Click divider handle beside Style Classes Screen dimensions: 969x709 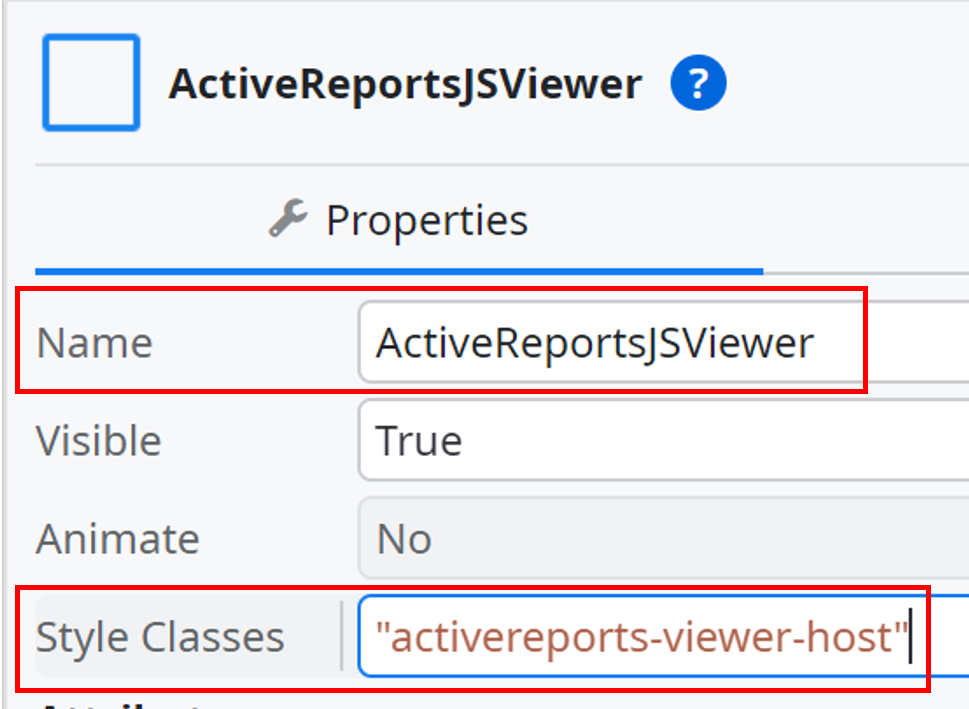click(342, 636)
